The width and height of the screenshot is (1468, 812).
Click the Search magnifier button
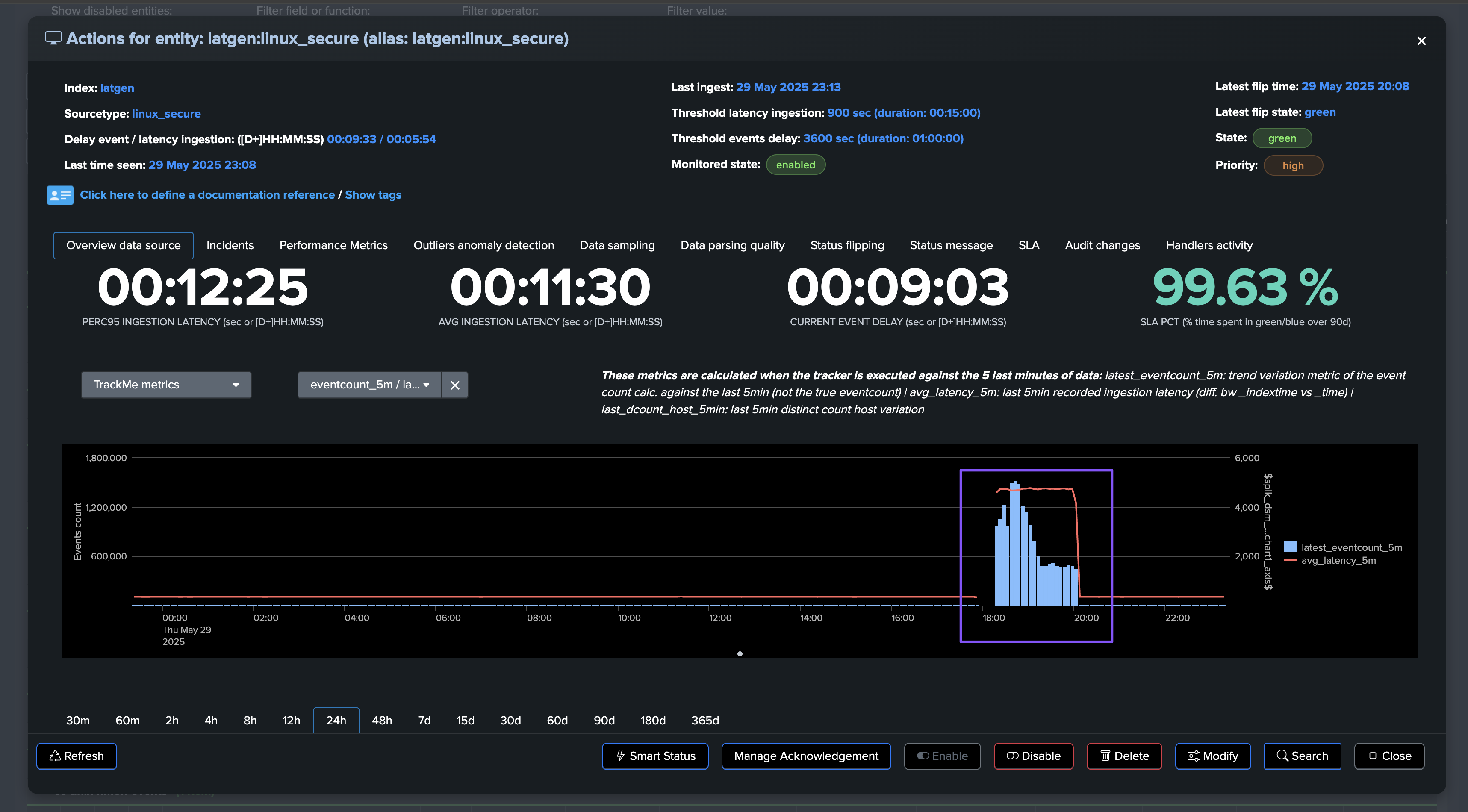click(1302, 756)
